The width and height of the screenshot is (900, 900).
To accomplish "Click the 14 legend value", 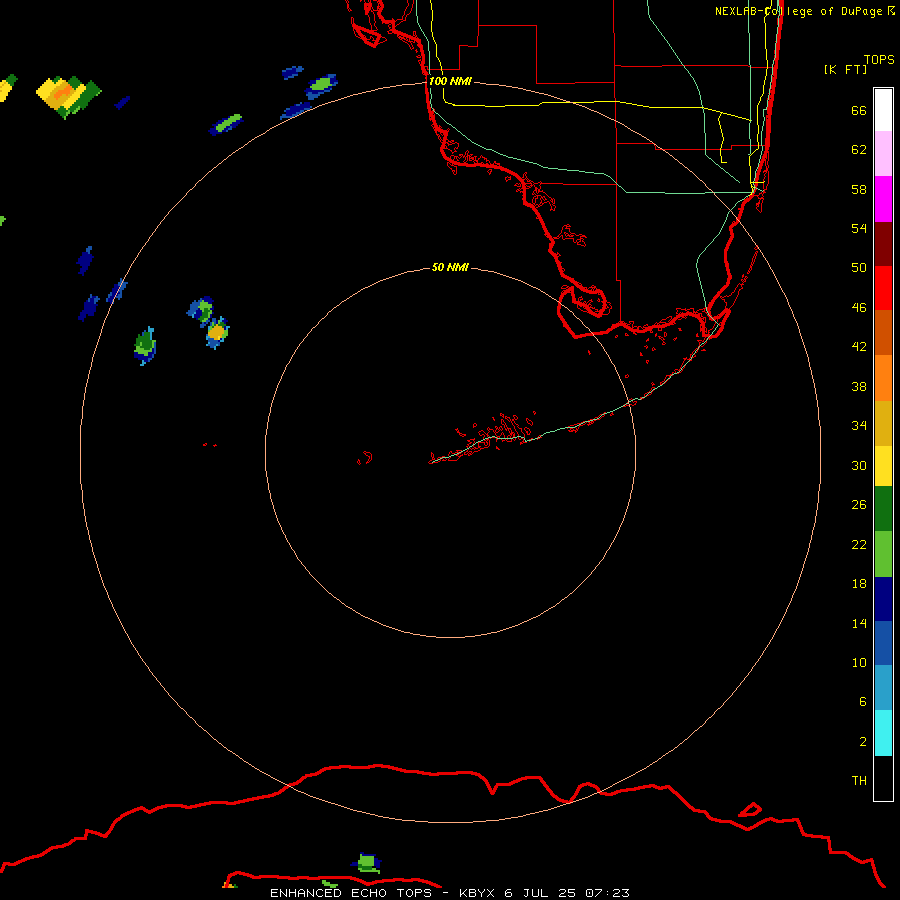I will point(859,623).
